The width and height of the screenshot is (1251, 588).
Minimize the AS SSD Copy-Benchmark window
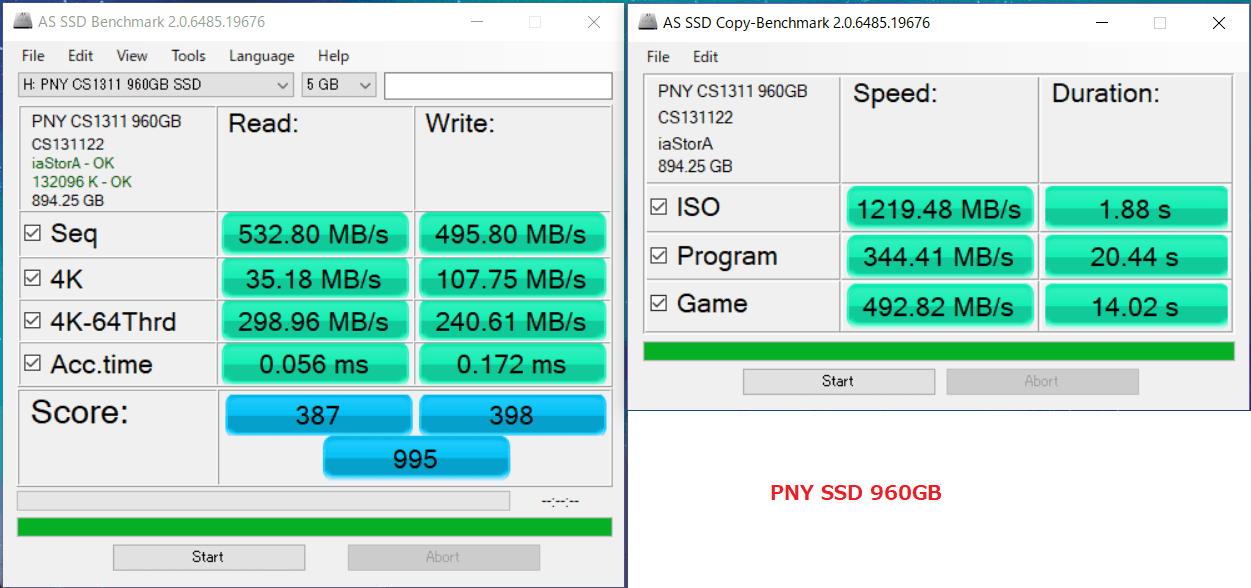tap(1101, 22)
